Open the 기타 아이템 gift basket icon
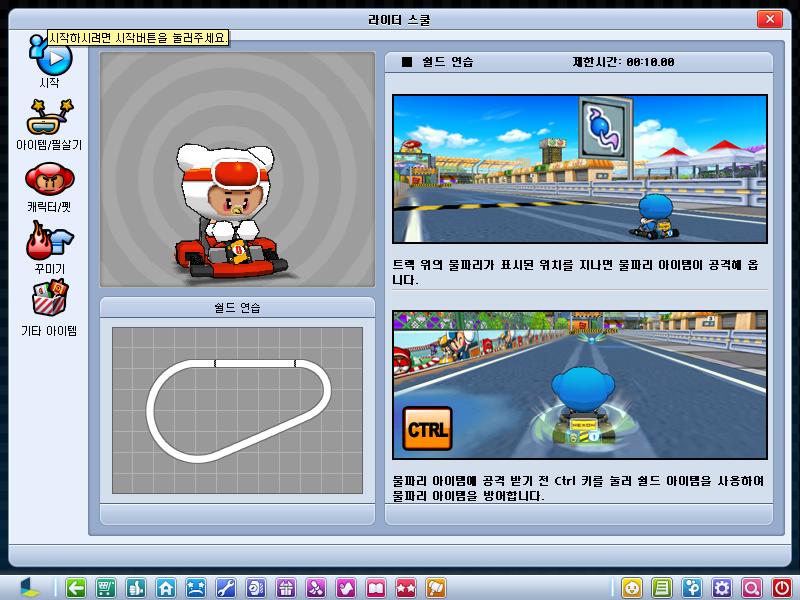This screenshot has height=600, width=800. click(x=49, y=298)
